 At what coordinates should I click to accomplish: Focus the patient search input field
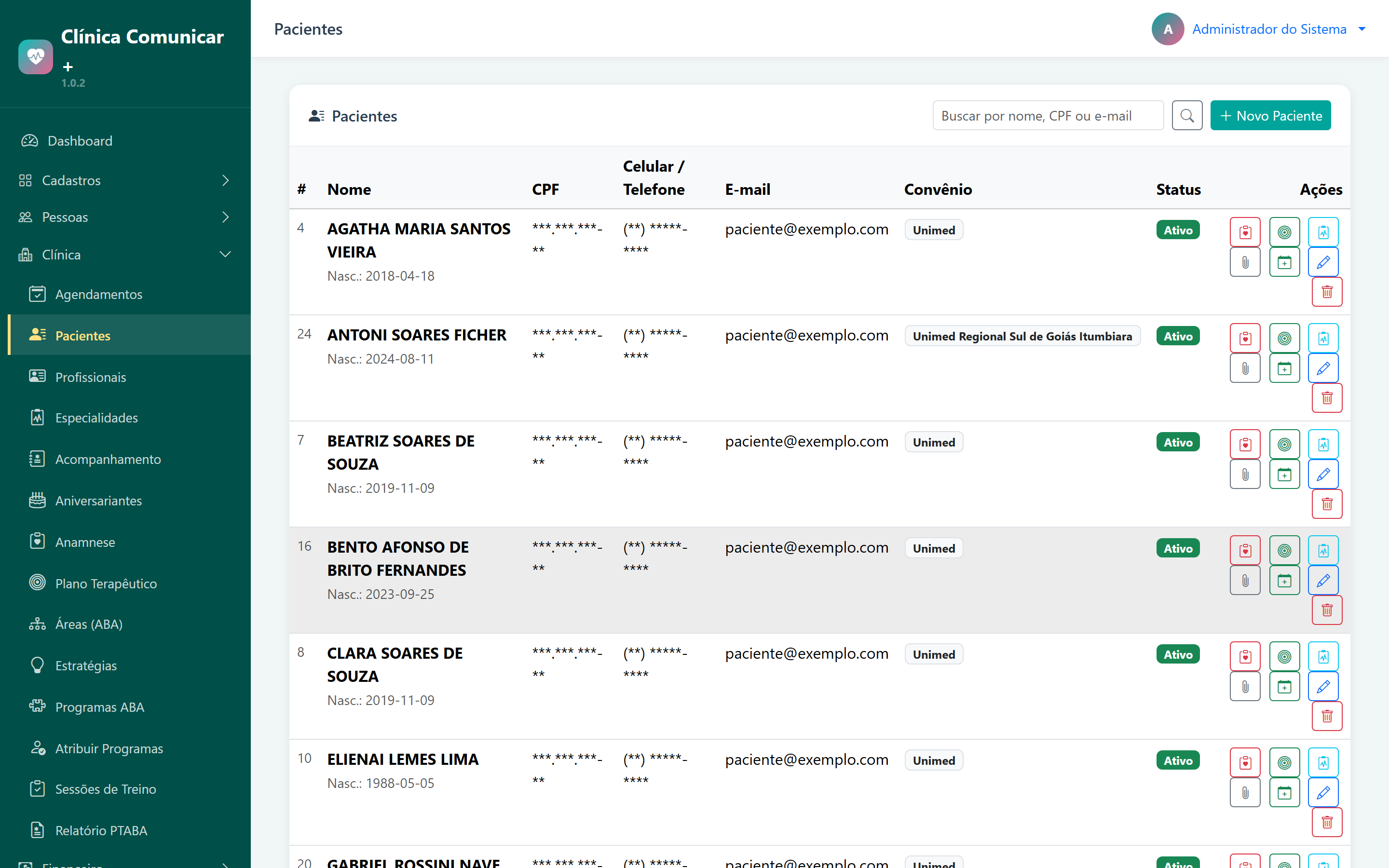pyautogui.click(x=1048, y=116)
